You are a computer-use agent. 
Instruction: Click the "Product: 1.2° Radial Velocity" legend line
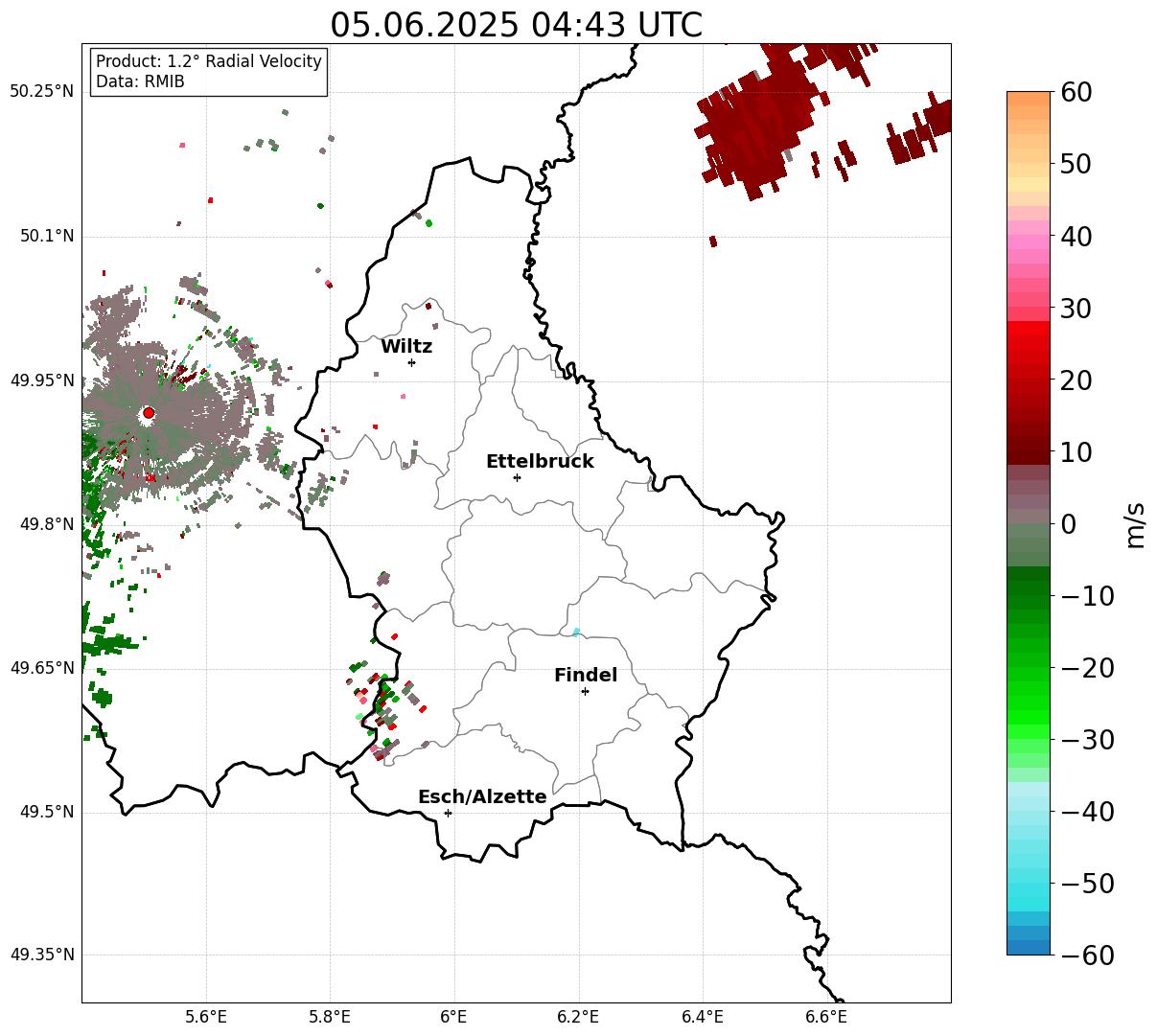(209, 61)
